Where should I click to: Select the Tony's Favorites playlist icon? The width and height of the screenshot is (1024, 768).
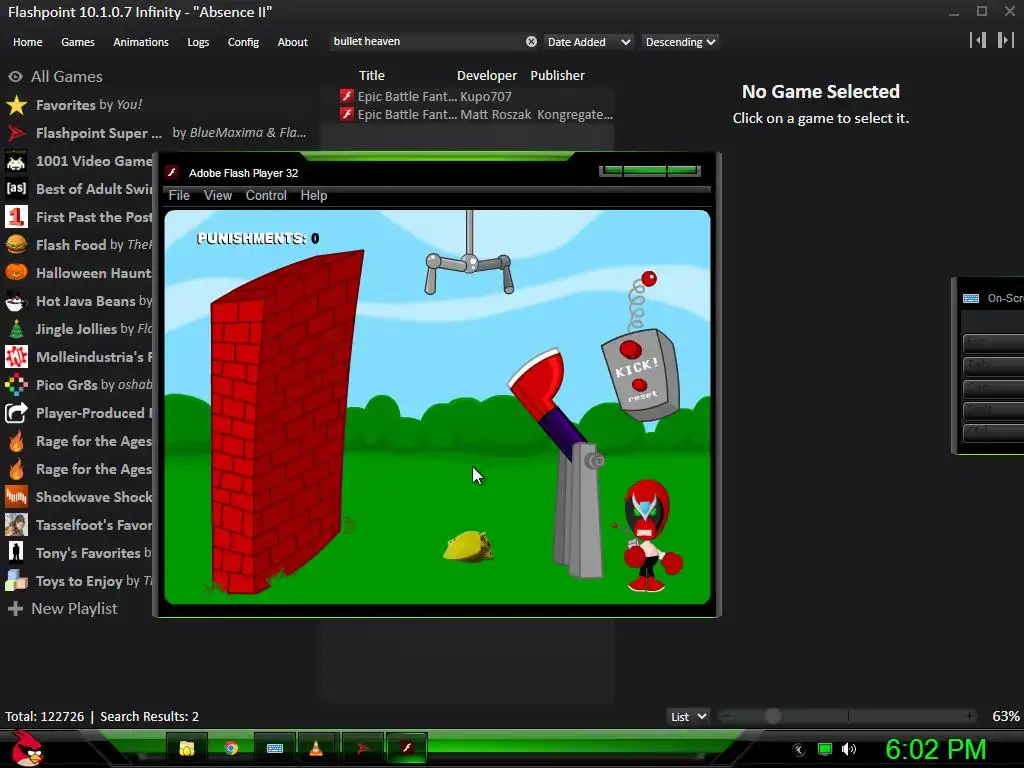click(16, 553)
